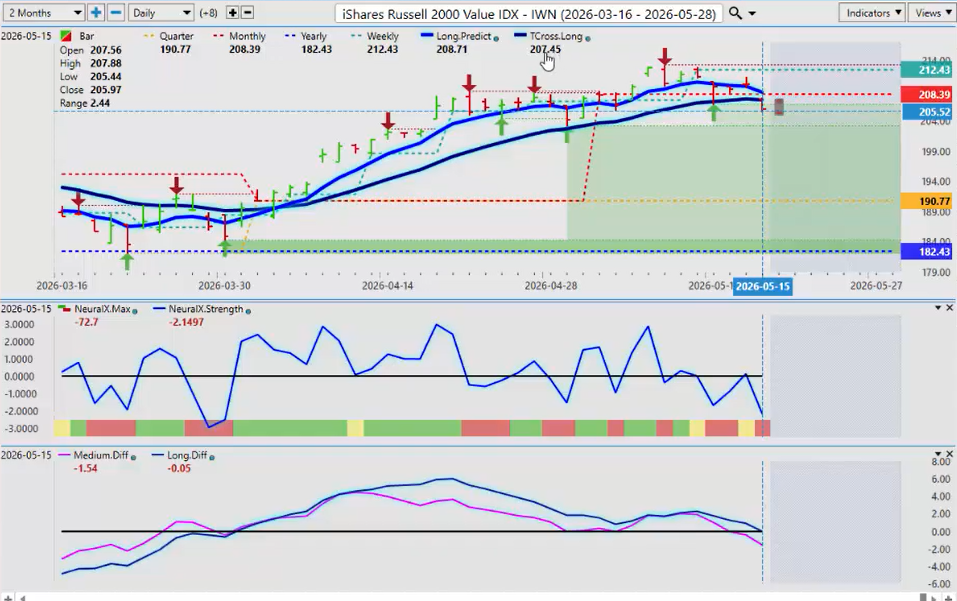The height and width of the screenshot is (601, 957).
Task: Click the Medium.Diff value -1.54
Action: tap(85, 469)
